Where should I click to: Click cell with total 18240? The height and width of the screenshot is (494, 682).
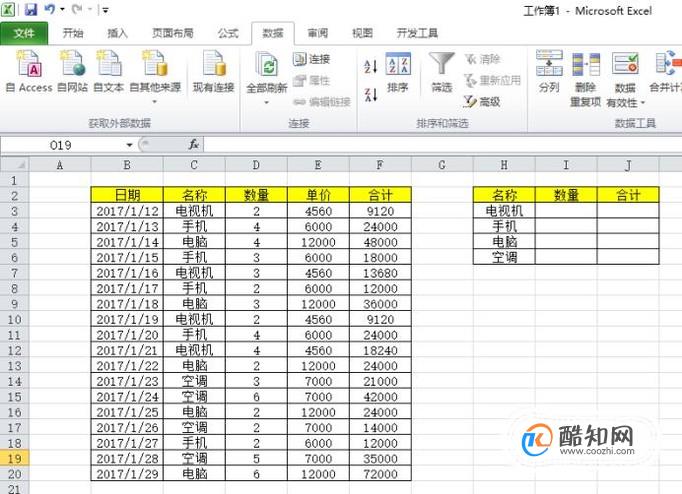(380, 350)
